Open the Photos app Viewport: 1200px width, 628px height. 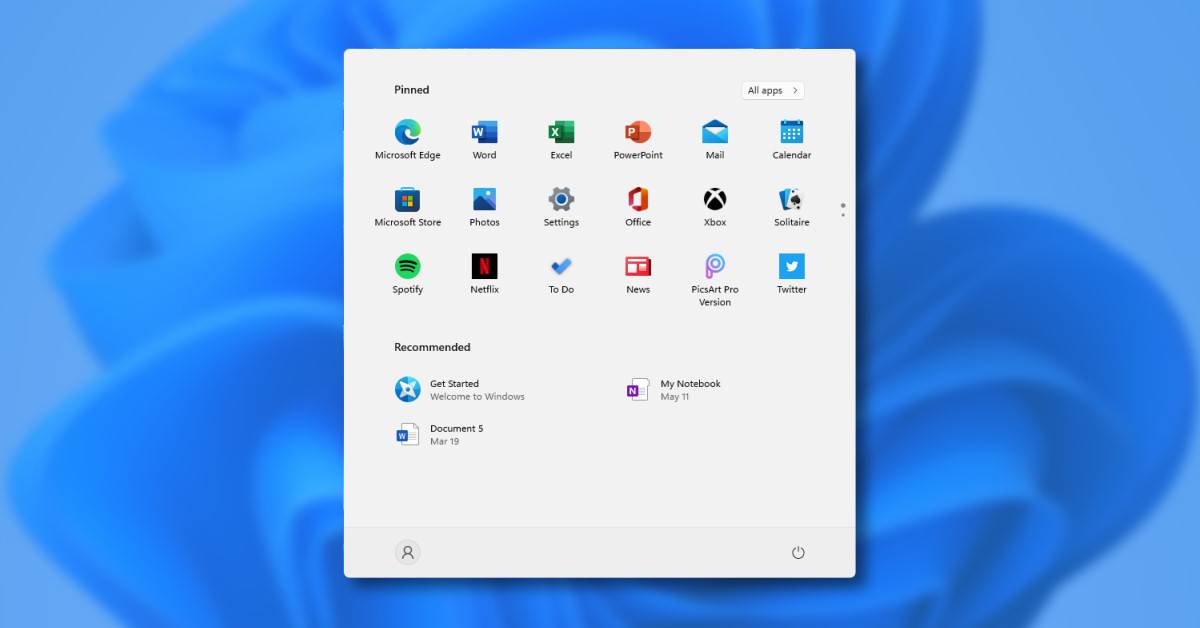[x=484, y=200]
